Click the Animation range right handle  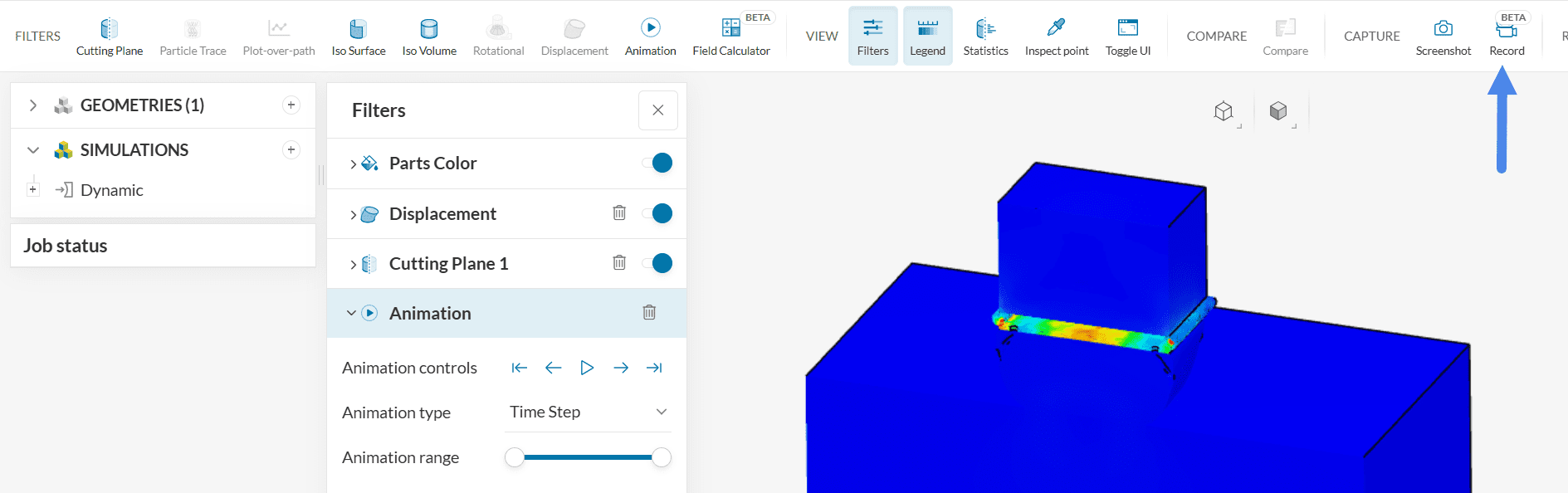point(662,457)
